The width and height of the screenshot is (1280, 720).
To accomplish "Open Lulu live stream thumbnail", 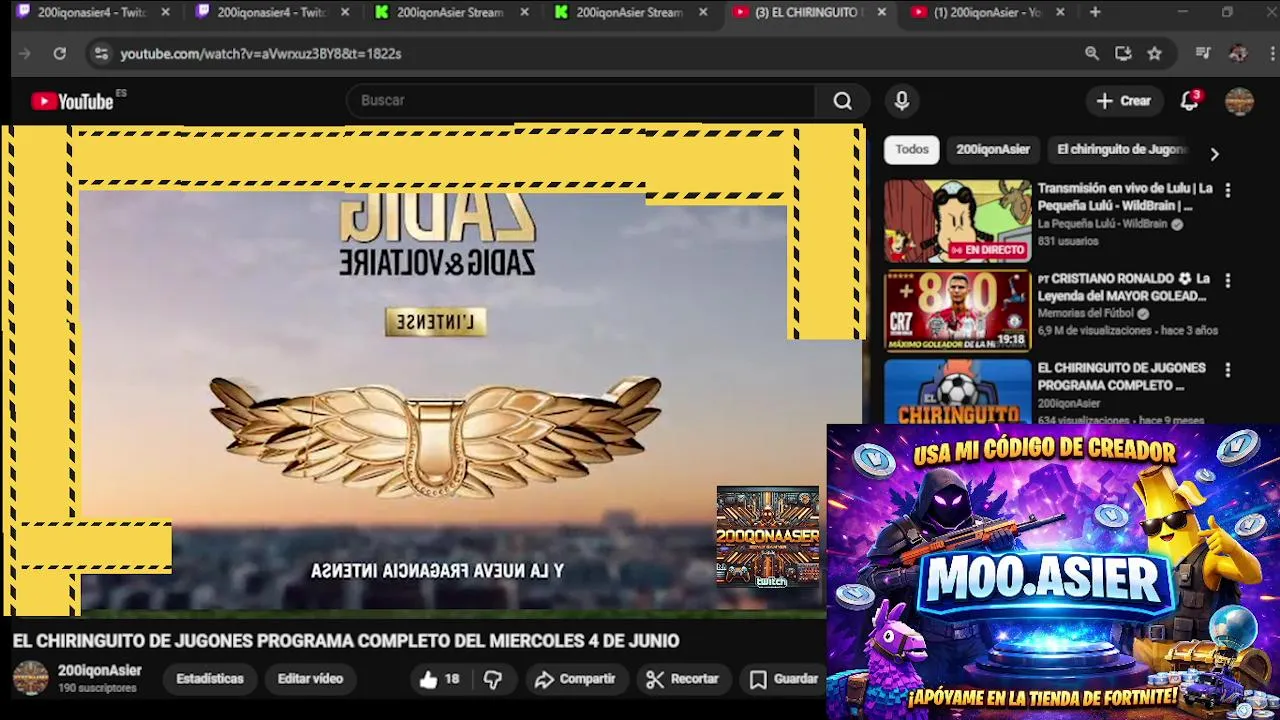I will coord(957,221).
